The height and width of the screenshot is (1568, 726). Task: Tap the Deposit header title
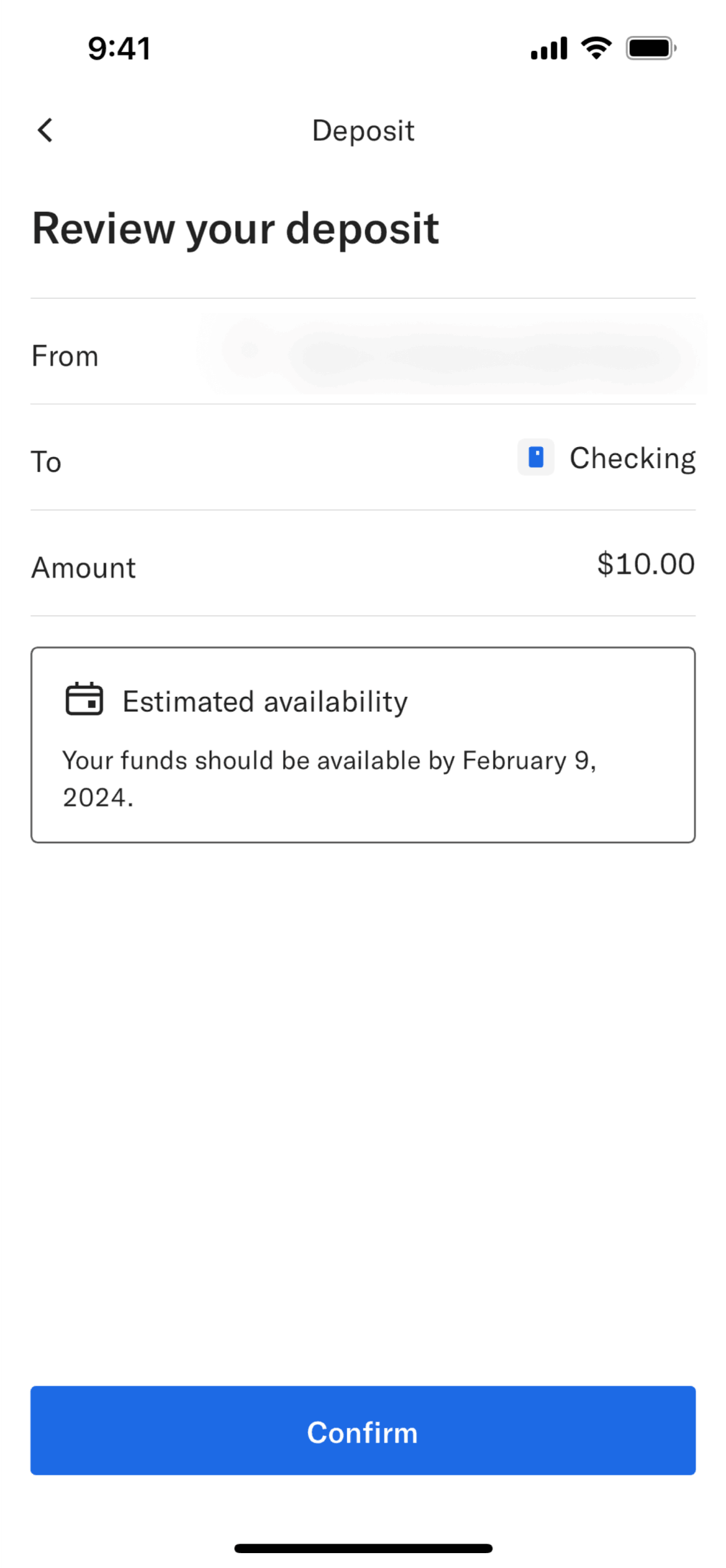coord(363,131)
